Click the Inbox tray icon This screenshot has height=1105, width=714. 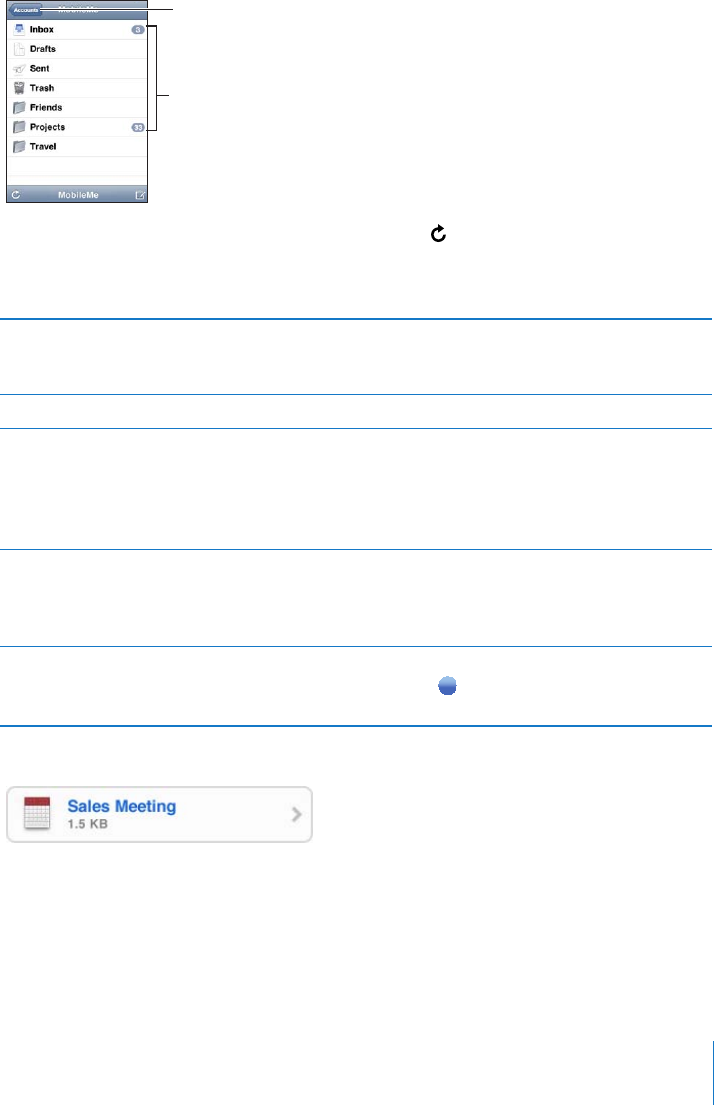point(20,30)
